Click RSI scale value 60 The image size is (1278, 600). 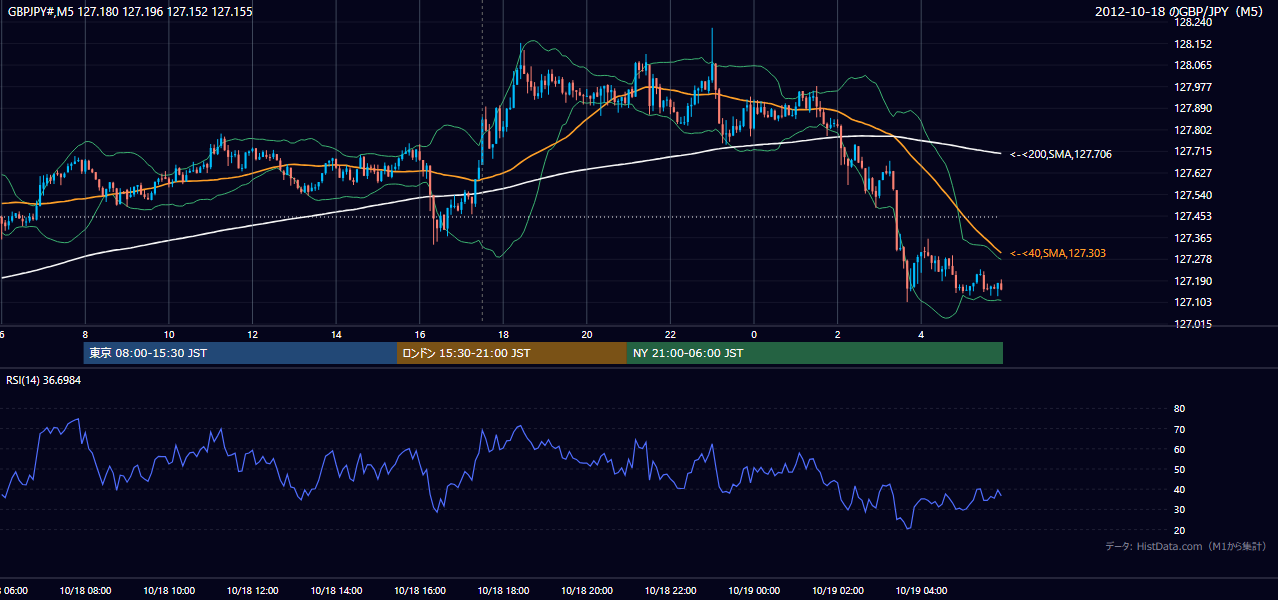(x=1179, y=449)
